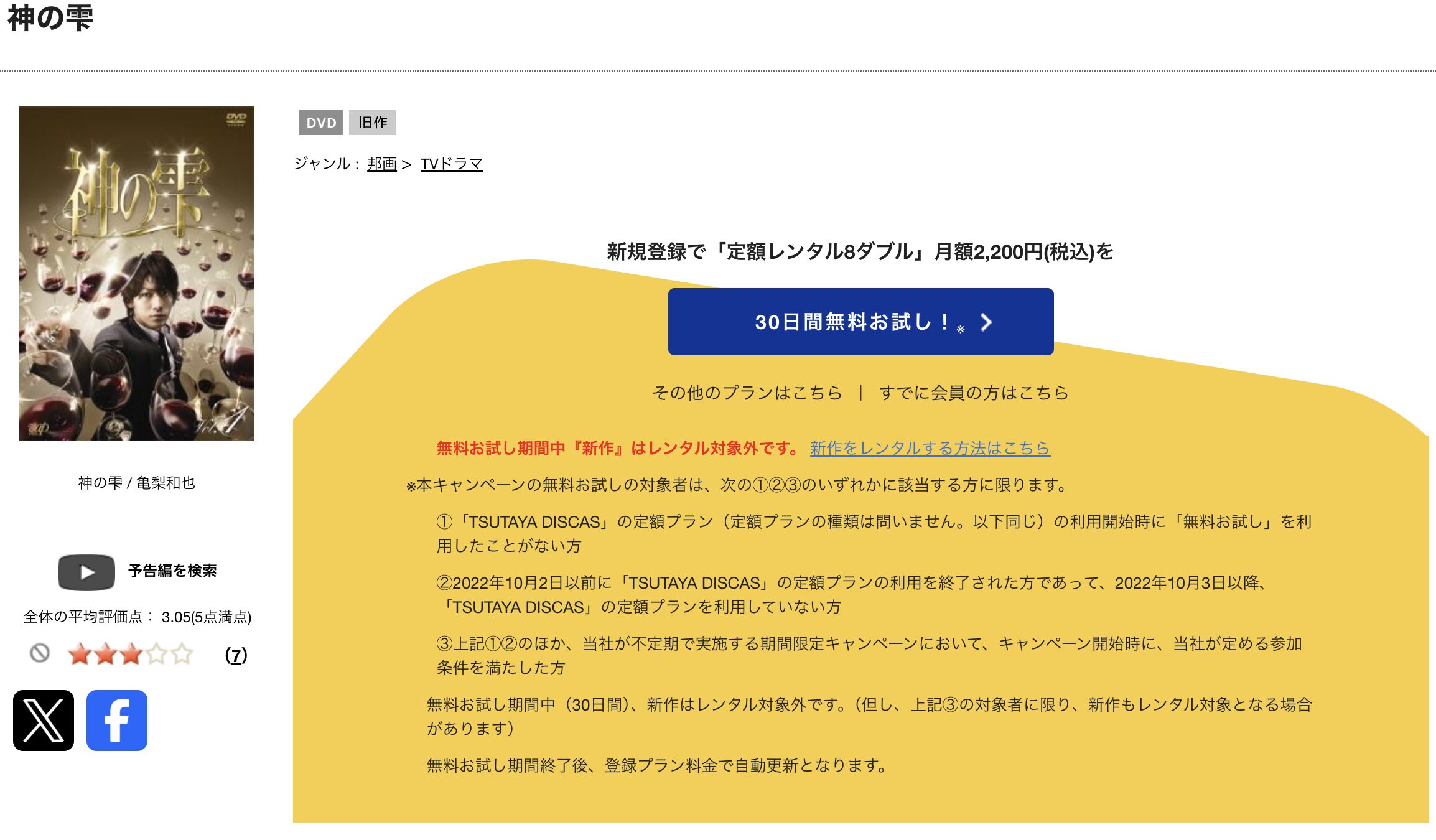Rate with the third star
1436x840 pixels.
(131, 654)
